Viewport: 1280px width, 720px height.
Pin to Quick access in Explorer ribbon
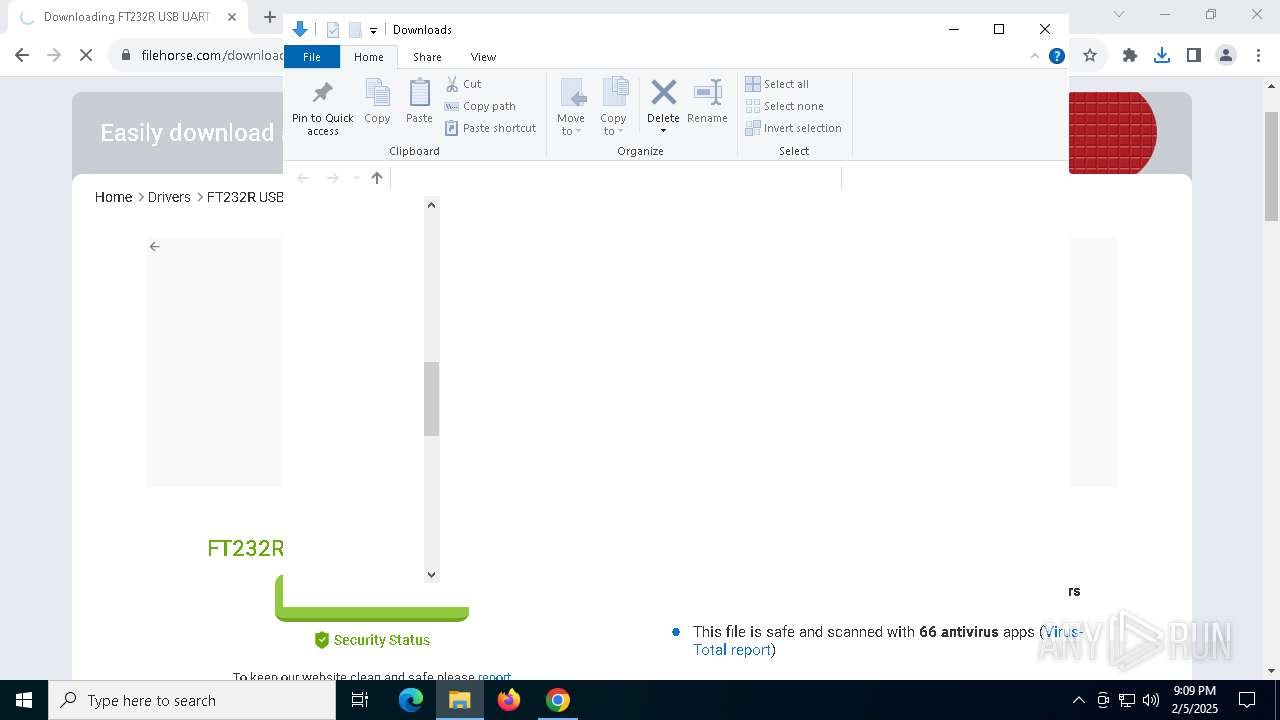(x=322, y=108)
